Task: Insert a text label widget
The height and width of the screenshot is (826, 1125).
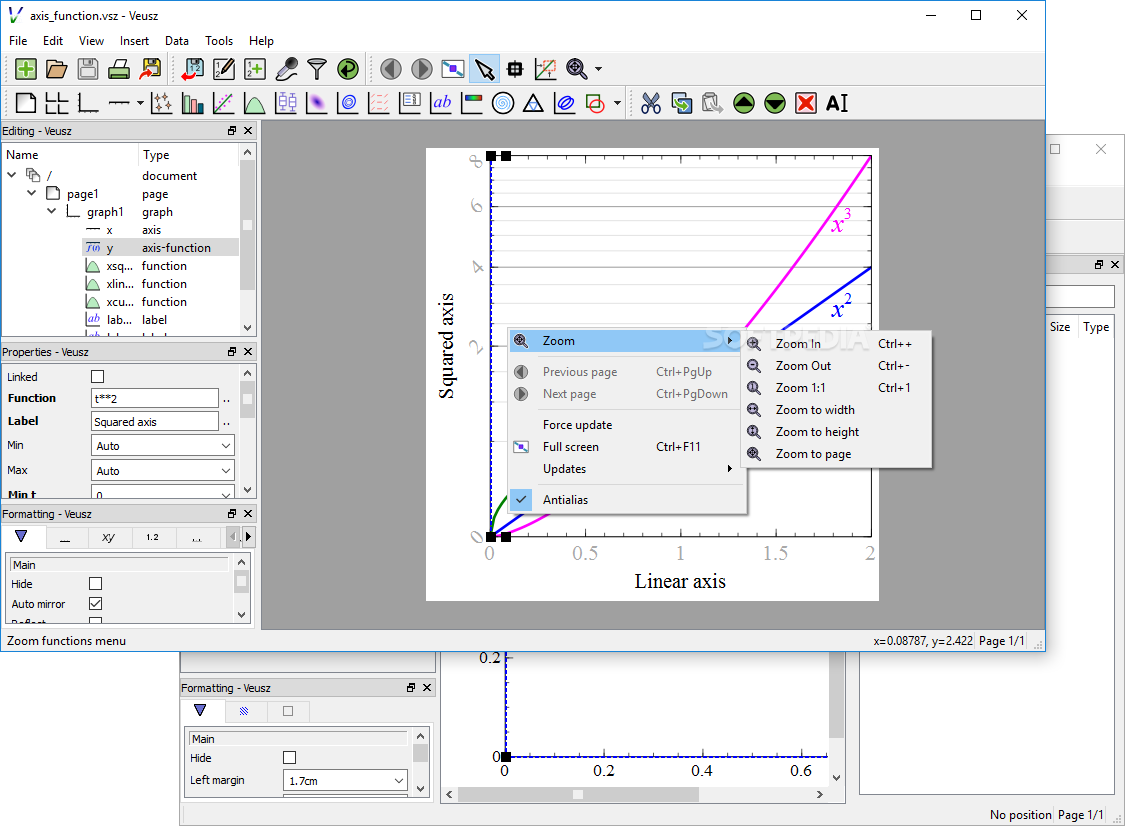Action: tap(441, 103)
